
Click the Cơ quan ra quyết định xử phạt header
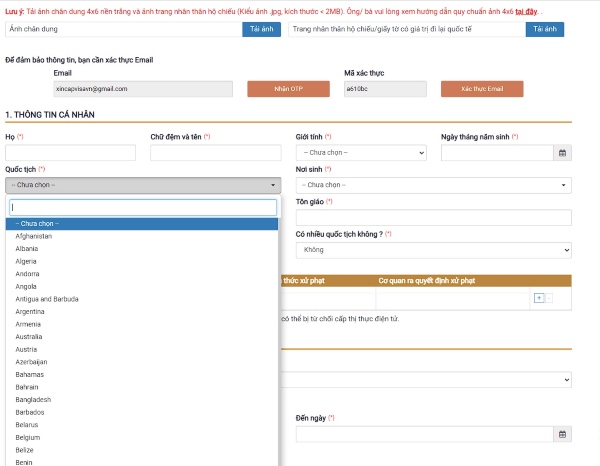[427, 281]
